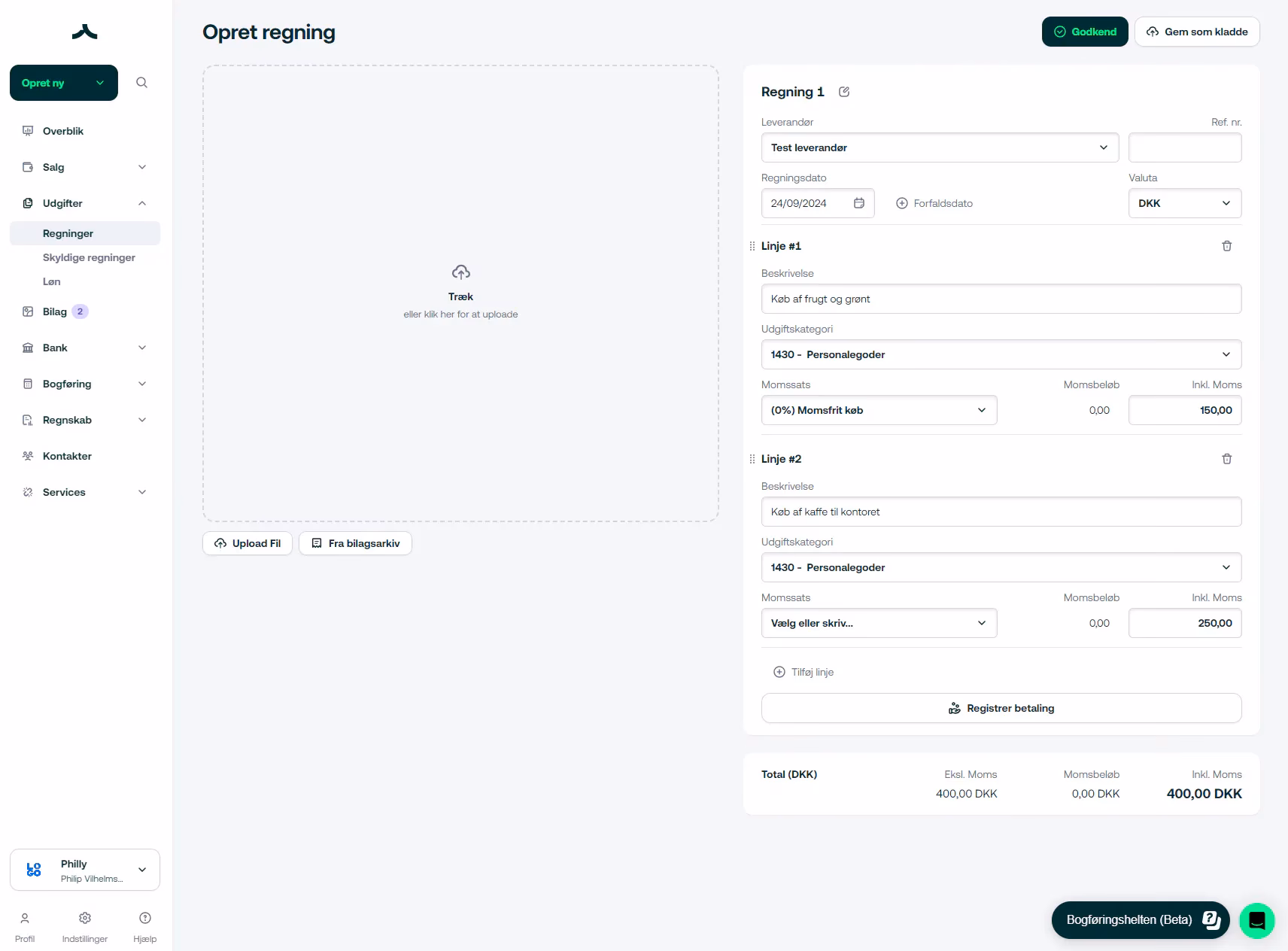Click the search magnifier icon
This screenshot has height=951, width=1288.
(141, 83)
